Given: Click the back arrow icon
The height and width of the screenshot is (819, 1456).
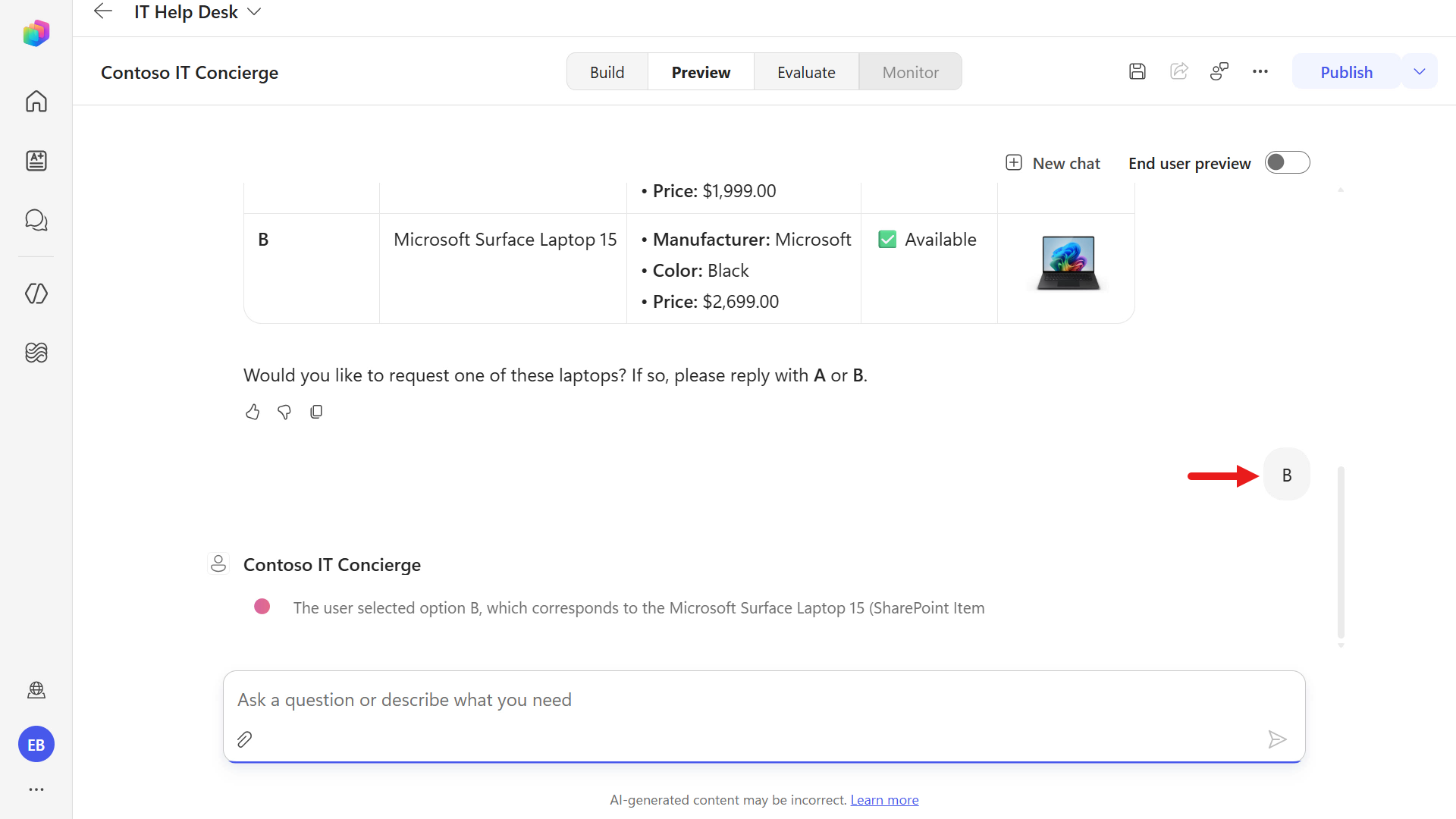Looking at the screenshot, I should 102,11.
